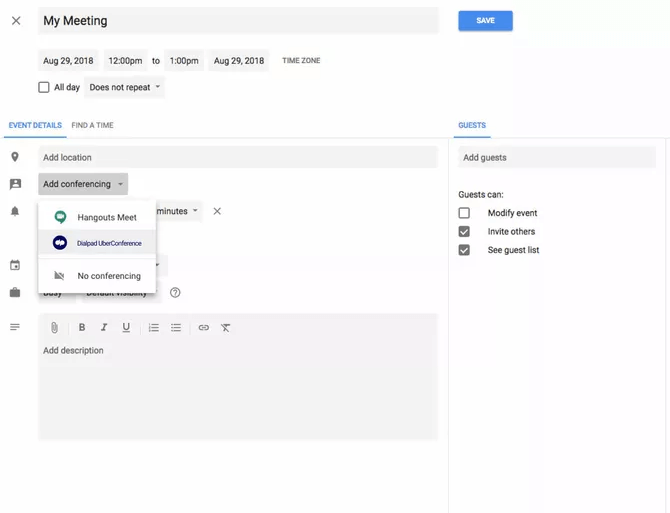Uncheck See guest list permission

464,250
